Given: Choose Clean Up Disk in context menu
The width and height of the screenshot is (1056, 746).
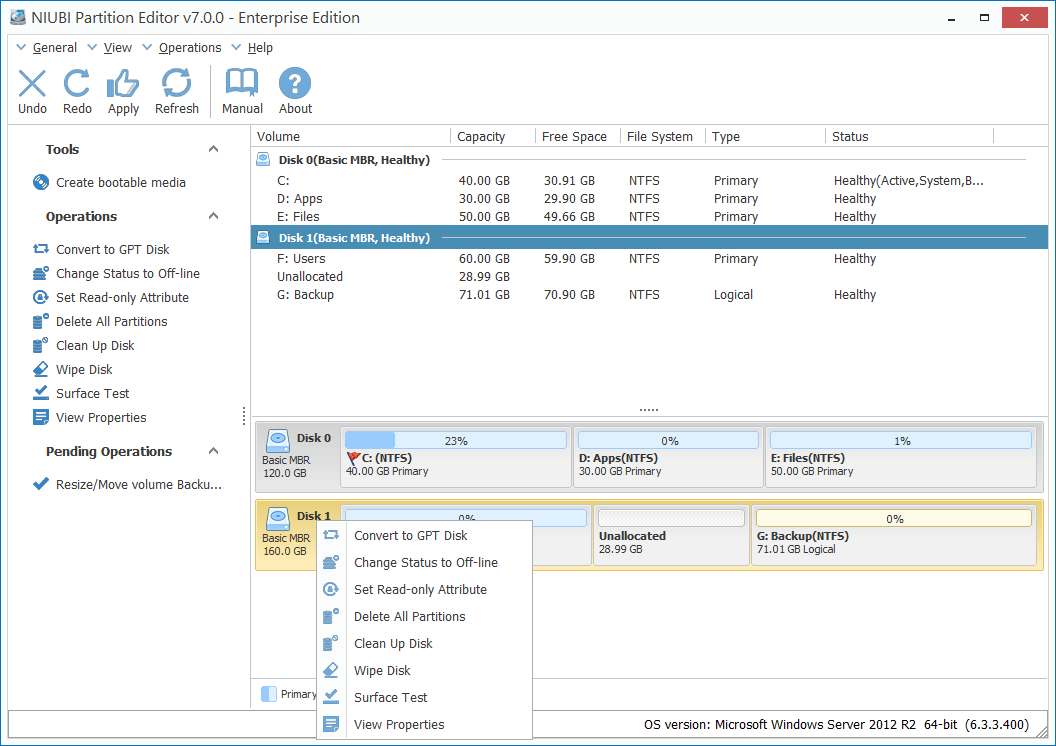Looking at the screenshot, I should 424,644.
